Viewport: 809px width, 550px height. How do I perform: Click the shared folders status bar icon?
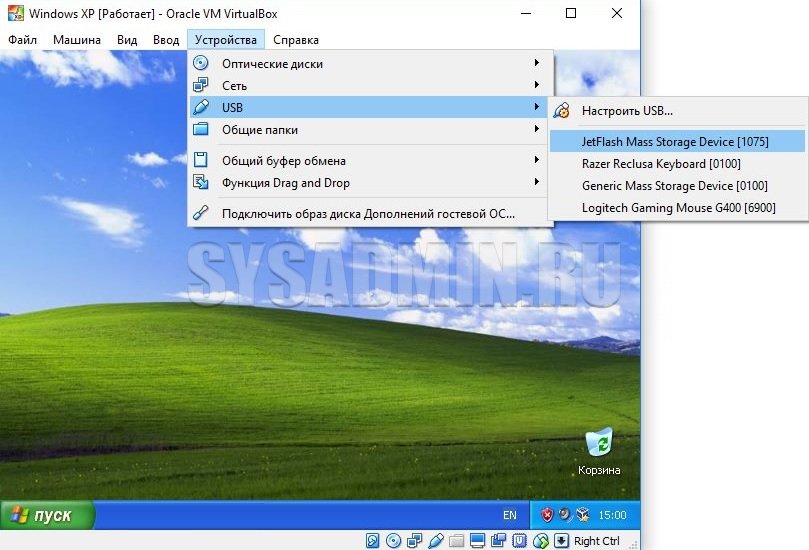[456, 541]
